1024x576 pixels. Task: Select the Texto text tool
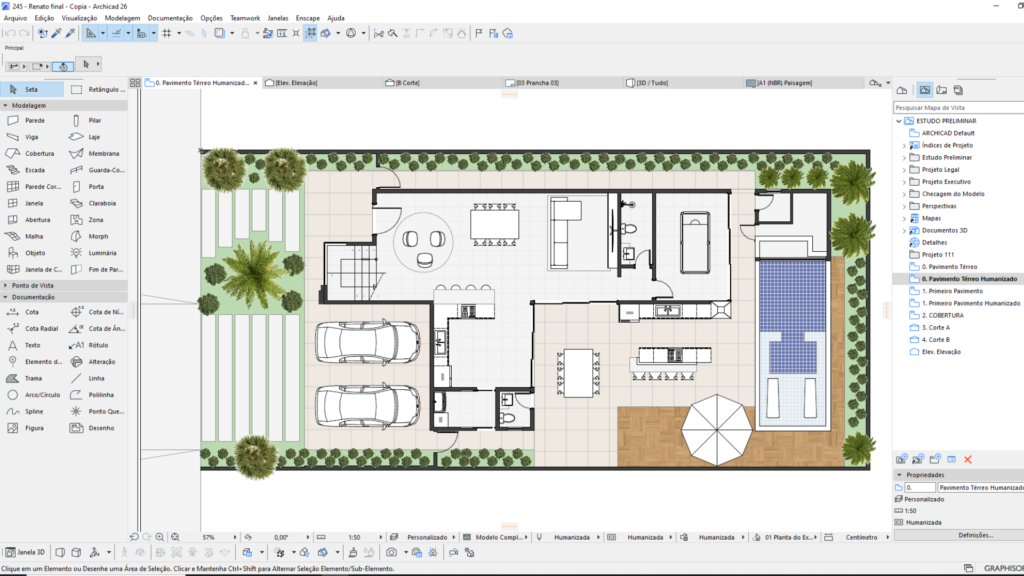tap(30, 345)
